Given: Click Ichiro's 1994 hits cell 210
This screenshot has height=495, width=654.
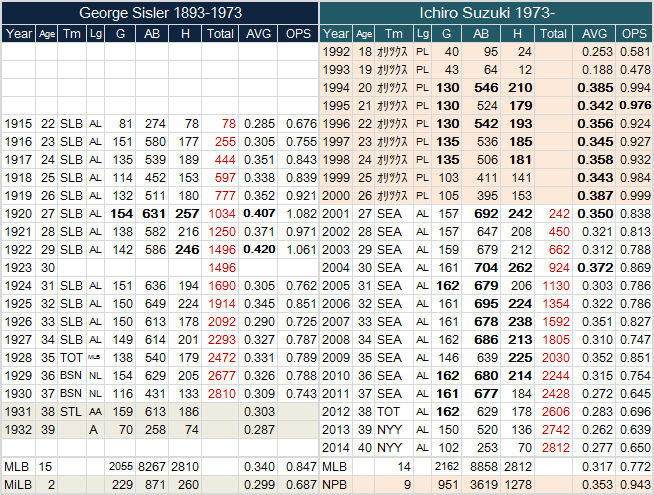Looking at the screenshot, I should point(518,88).
